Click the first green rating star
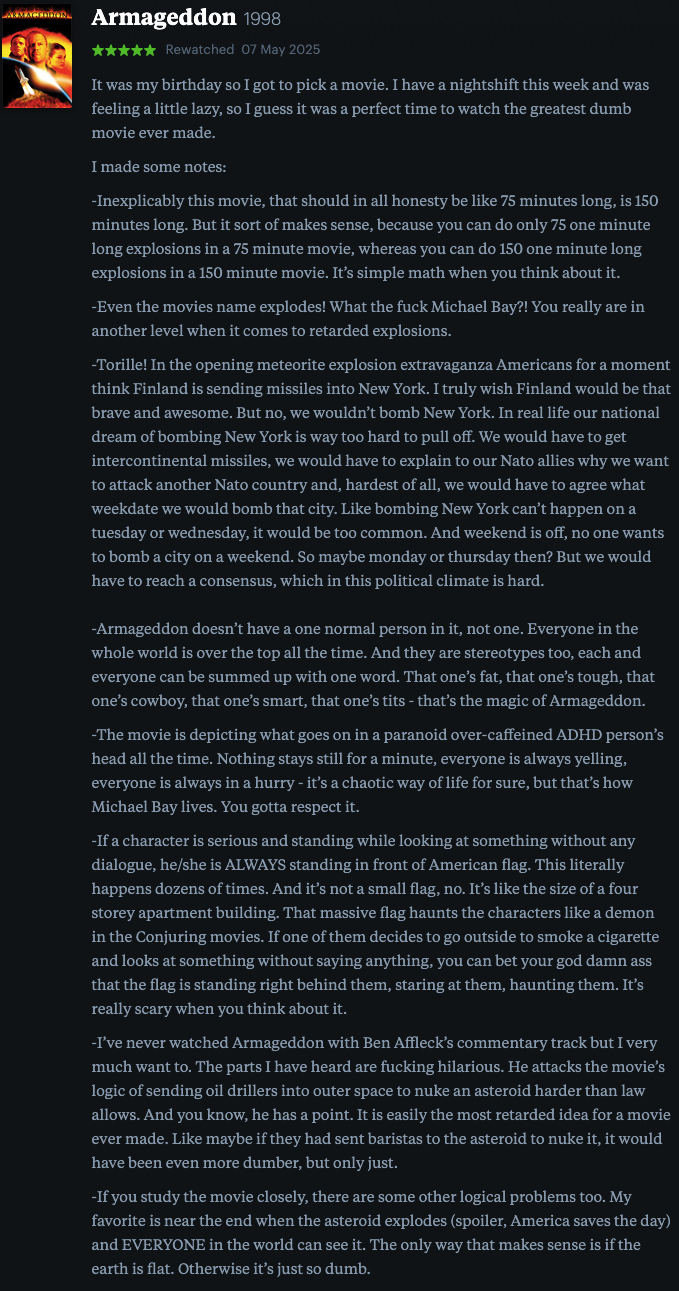Viewport: 679px width, 1291px height. (97, 50)
